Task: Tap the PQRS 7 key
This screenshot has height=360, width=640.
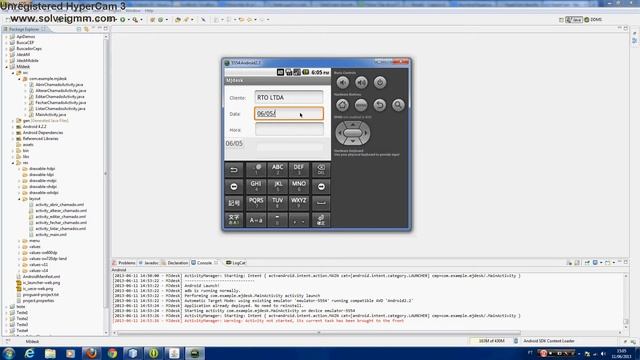Action: [256, 203]
